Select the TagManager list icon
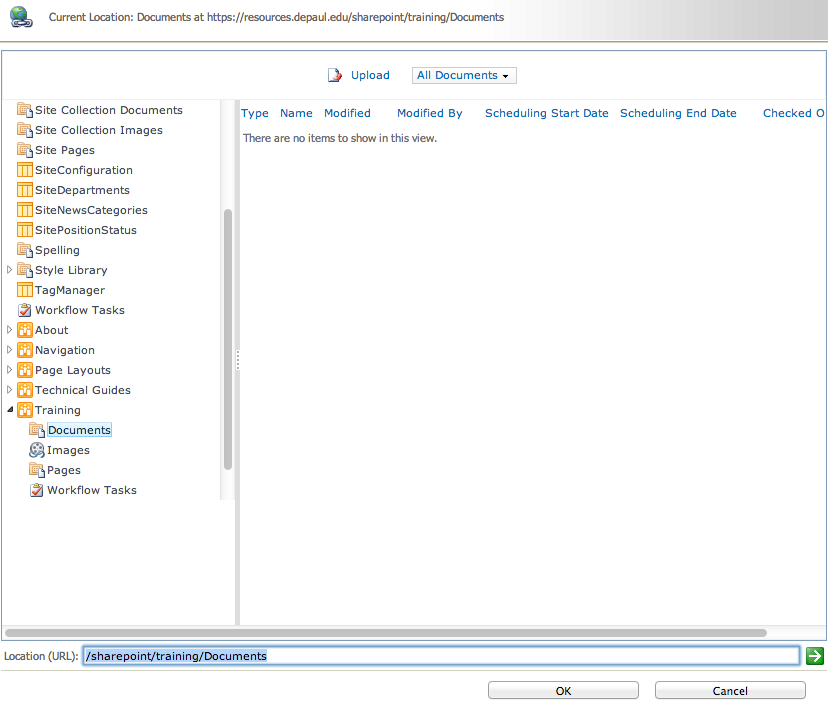 pyautogui.click(x=23, y=290)
